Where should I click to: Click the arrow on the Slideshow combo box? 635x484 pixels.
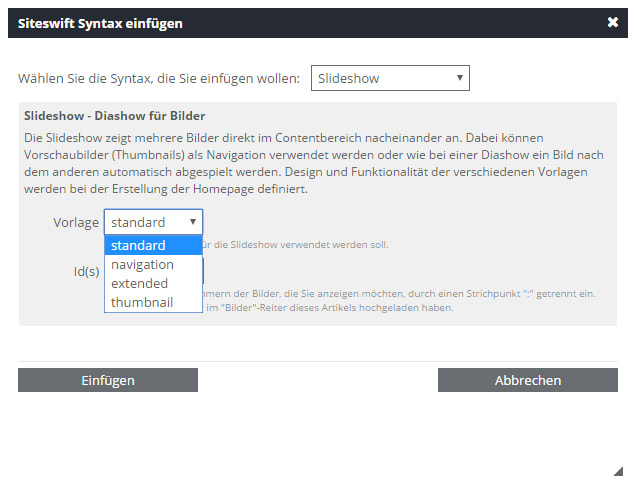[459, 78]
